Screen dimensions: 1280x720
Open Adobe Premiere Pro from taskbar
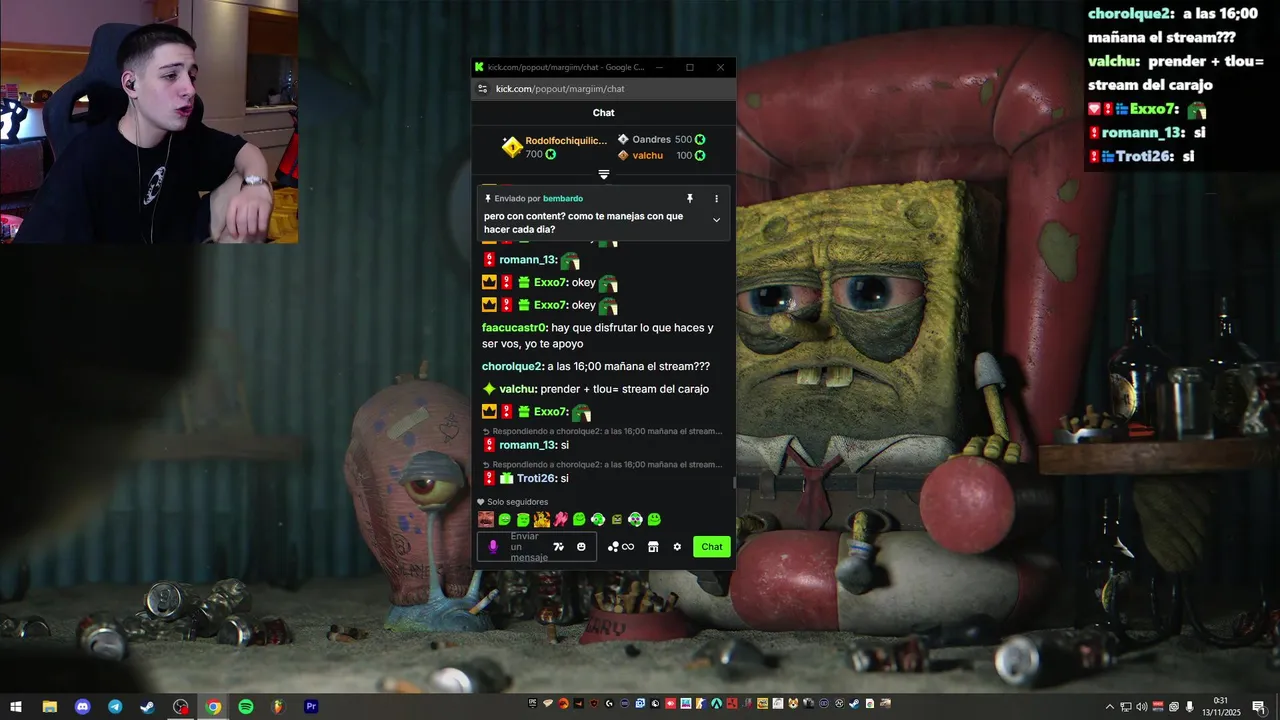311,706
